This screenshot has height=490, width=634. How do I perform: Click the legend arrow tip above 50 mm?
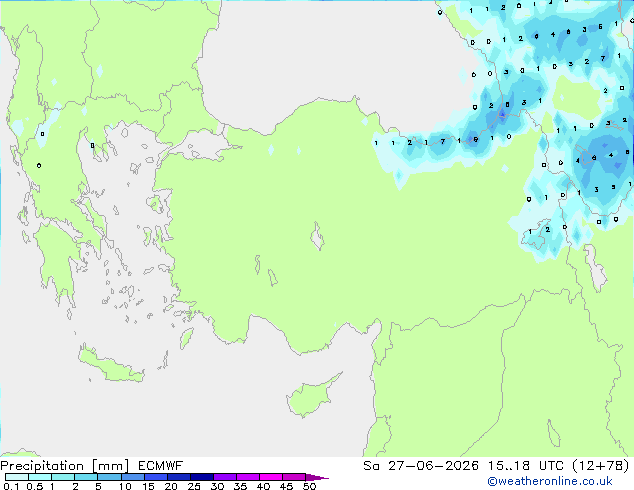pyautogui.click(x=317, y=477)
